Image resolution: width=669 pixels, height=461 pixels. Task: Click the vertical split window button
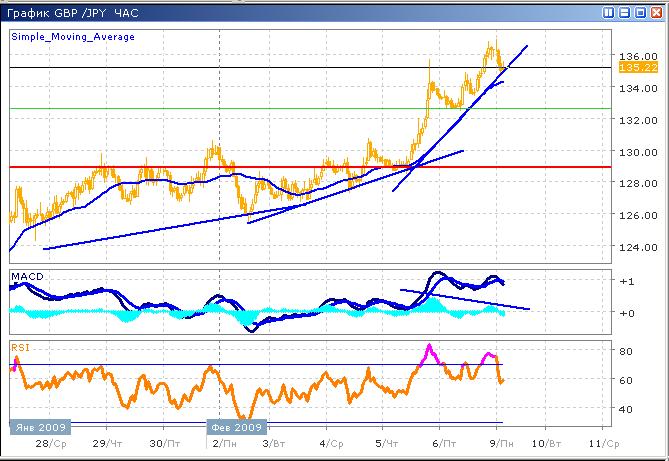click(609, 12)
